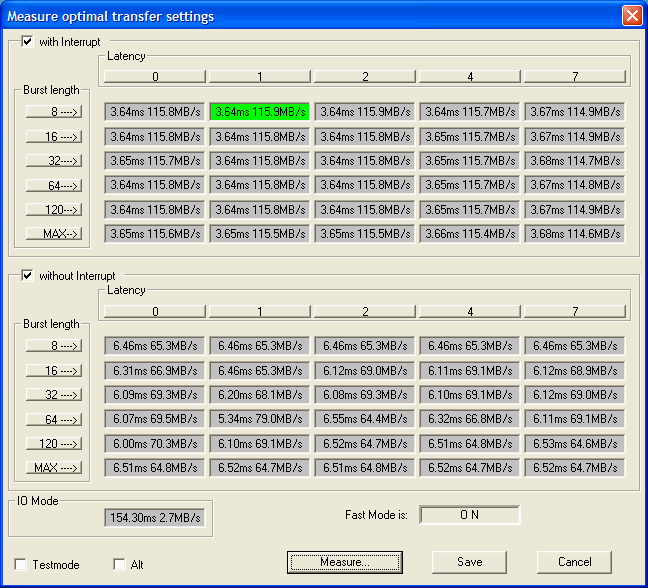648x588 pixels.
Task: Select burst length MAX in the with Interrupt section
Action: [53, 233]
